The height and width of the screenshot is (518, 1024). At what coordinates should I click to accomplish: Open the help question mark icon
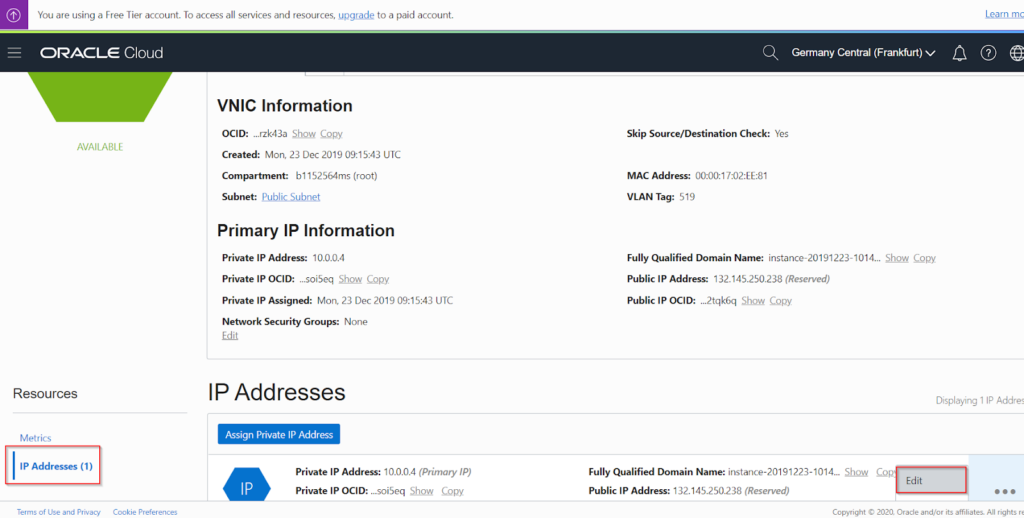(988, 53)
